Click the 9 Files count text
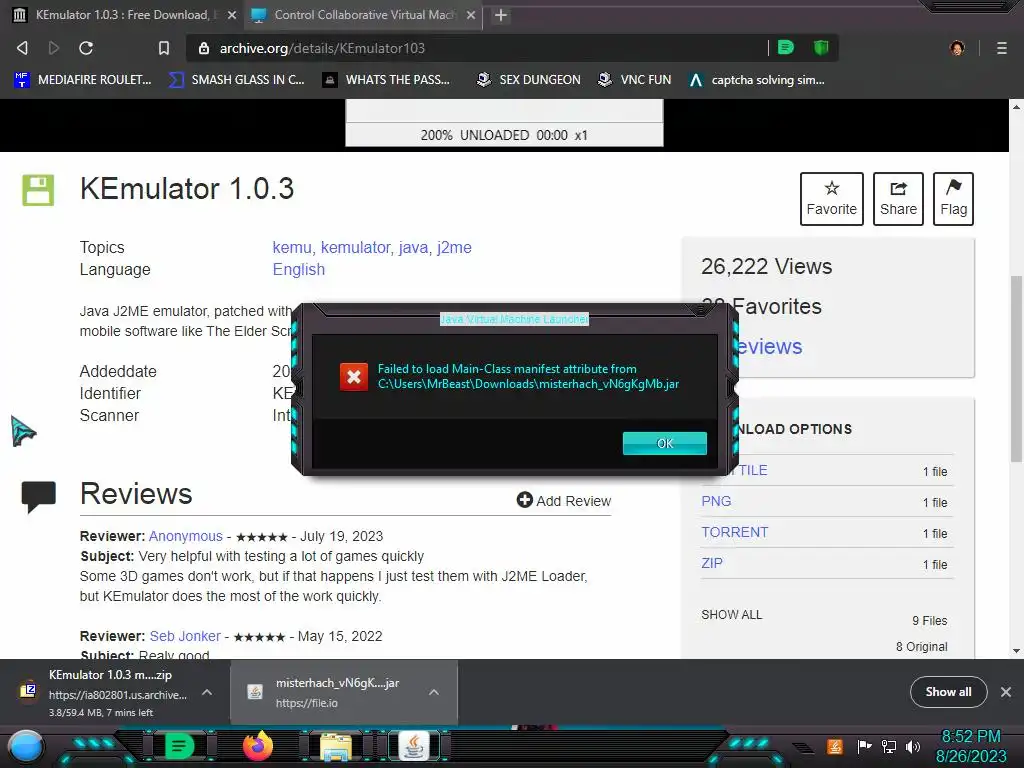 [x=929, y=620]
